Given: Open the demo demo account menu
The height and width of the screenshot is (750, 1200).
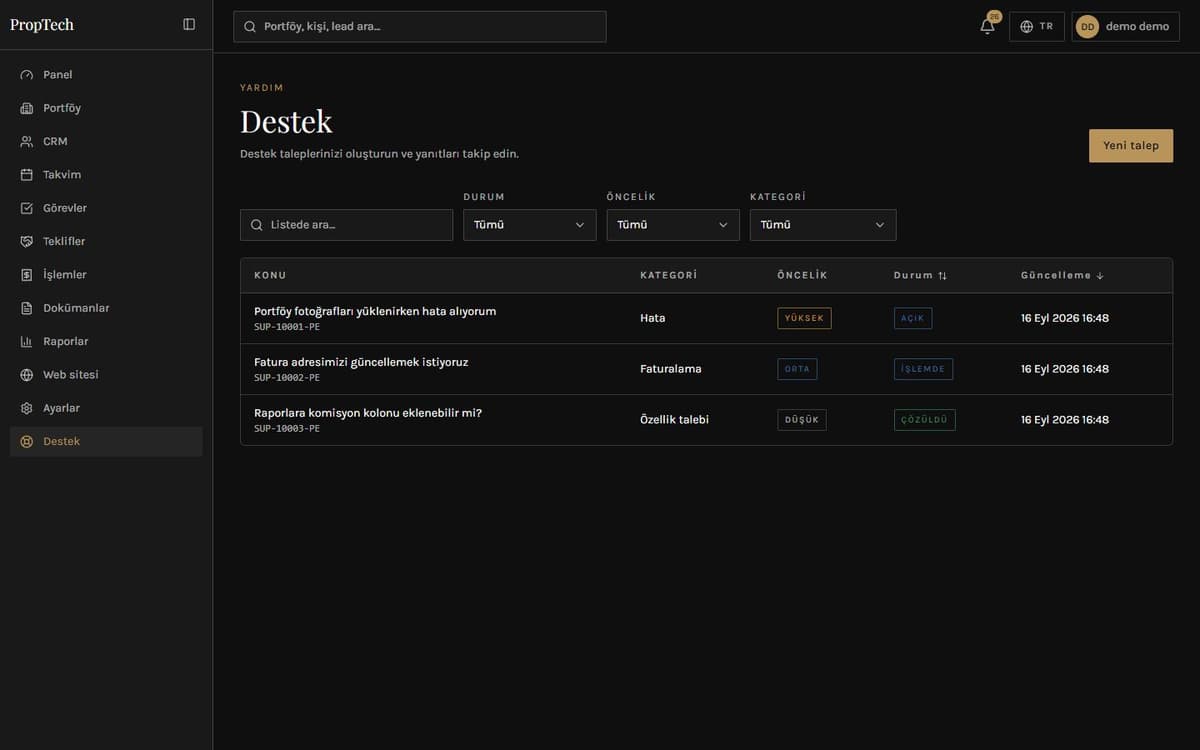Looking at the screenshot, I should (1124, 27).
